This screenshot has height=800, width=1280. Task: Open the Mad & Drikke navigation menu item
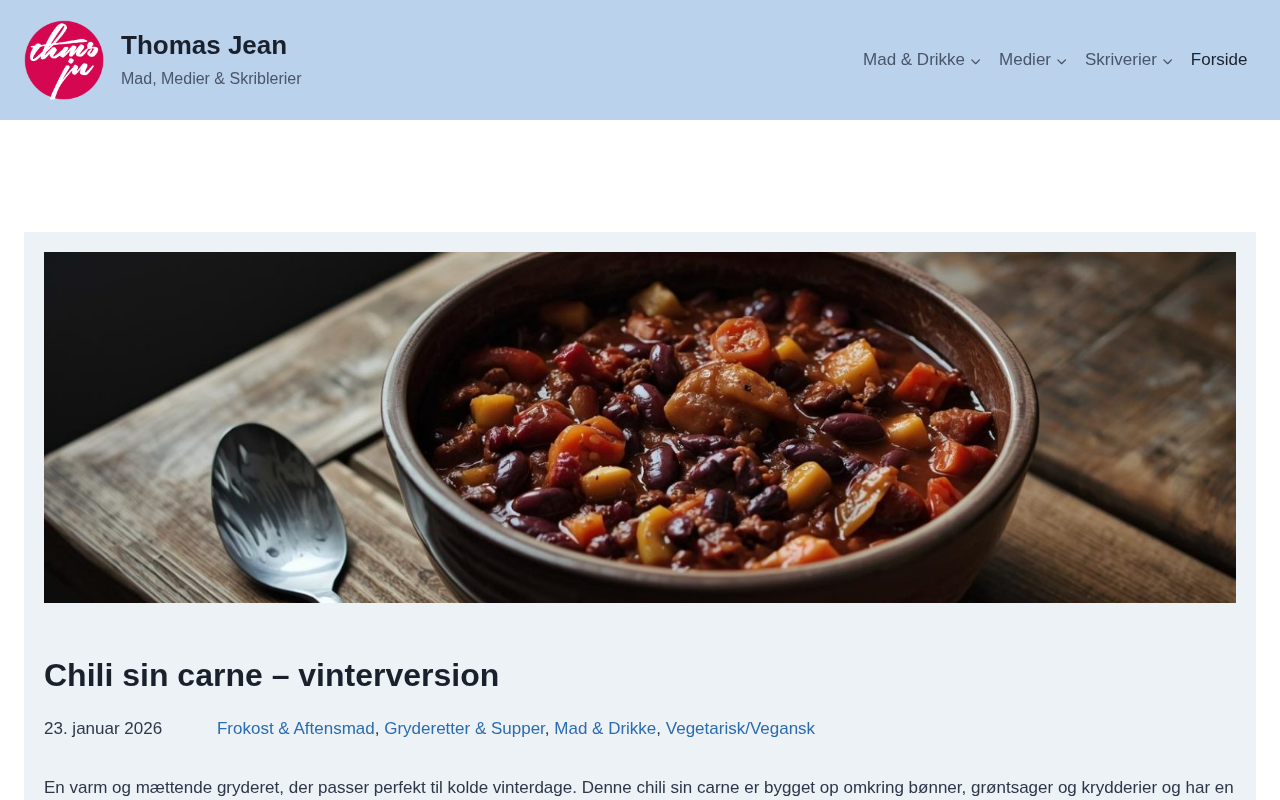tap(914, 60)
